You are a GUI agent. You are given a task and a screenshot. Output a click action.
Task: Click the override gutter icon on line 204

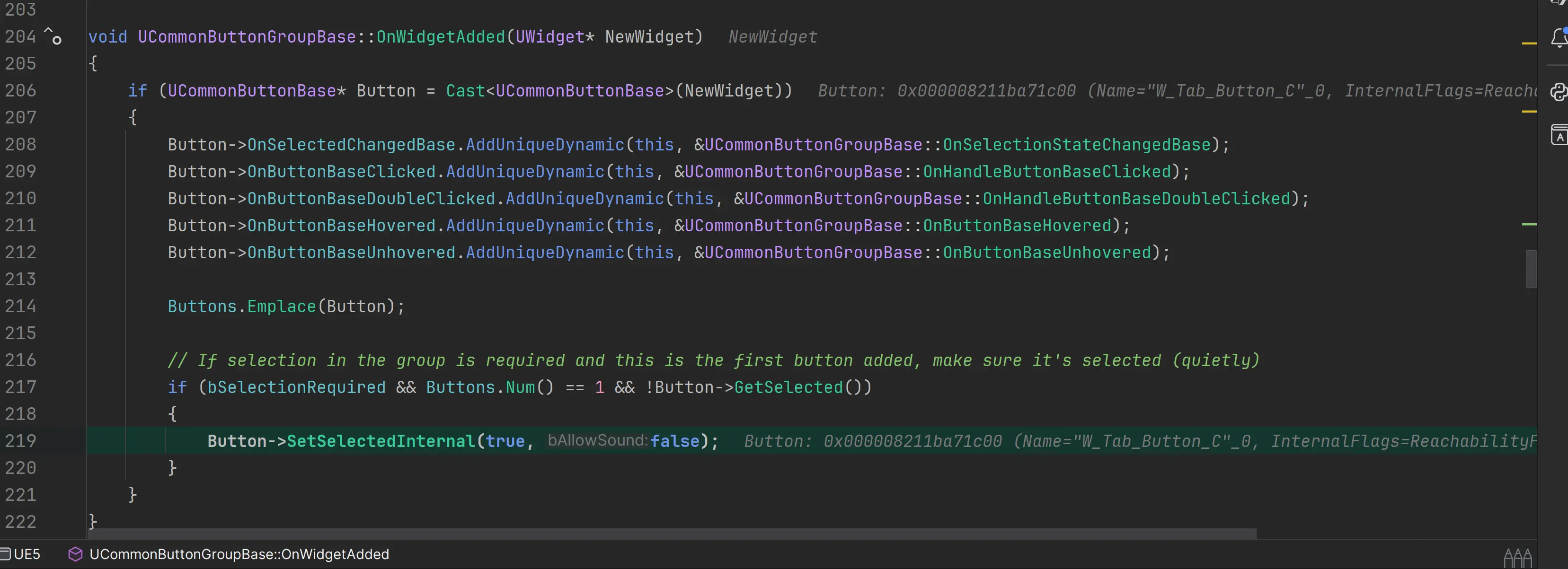click(53, 36)
